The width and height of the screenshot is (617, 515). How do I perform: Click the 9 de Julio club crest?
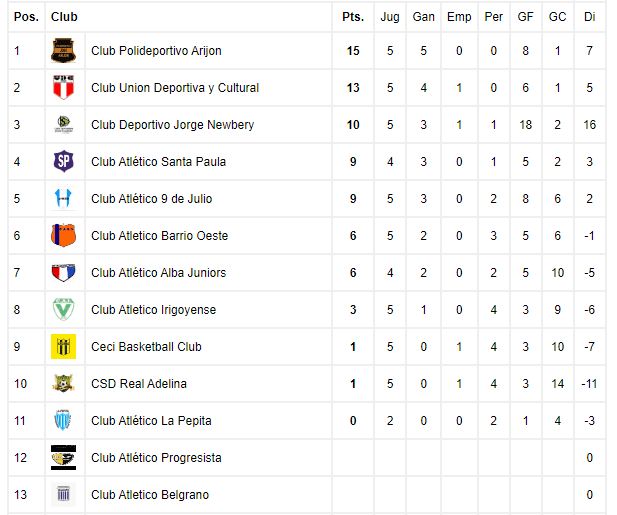(63, 198)
